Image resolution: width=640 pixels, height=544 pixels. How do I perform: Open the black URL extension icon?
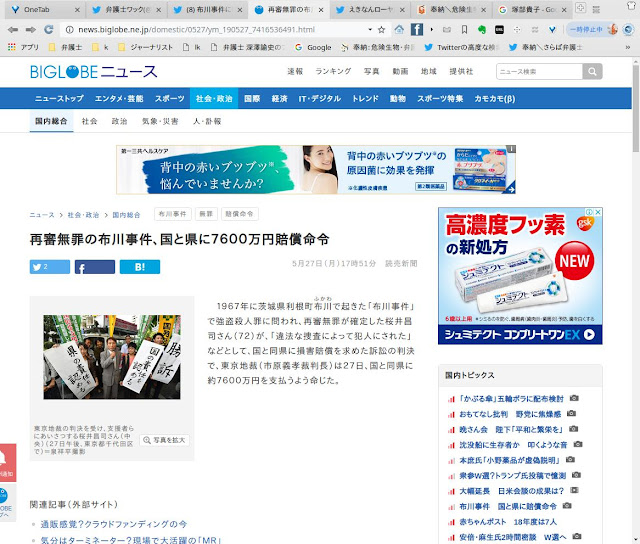tap(499, 29)
